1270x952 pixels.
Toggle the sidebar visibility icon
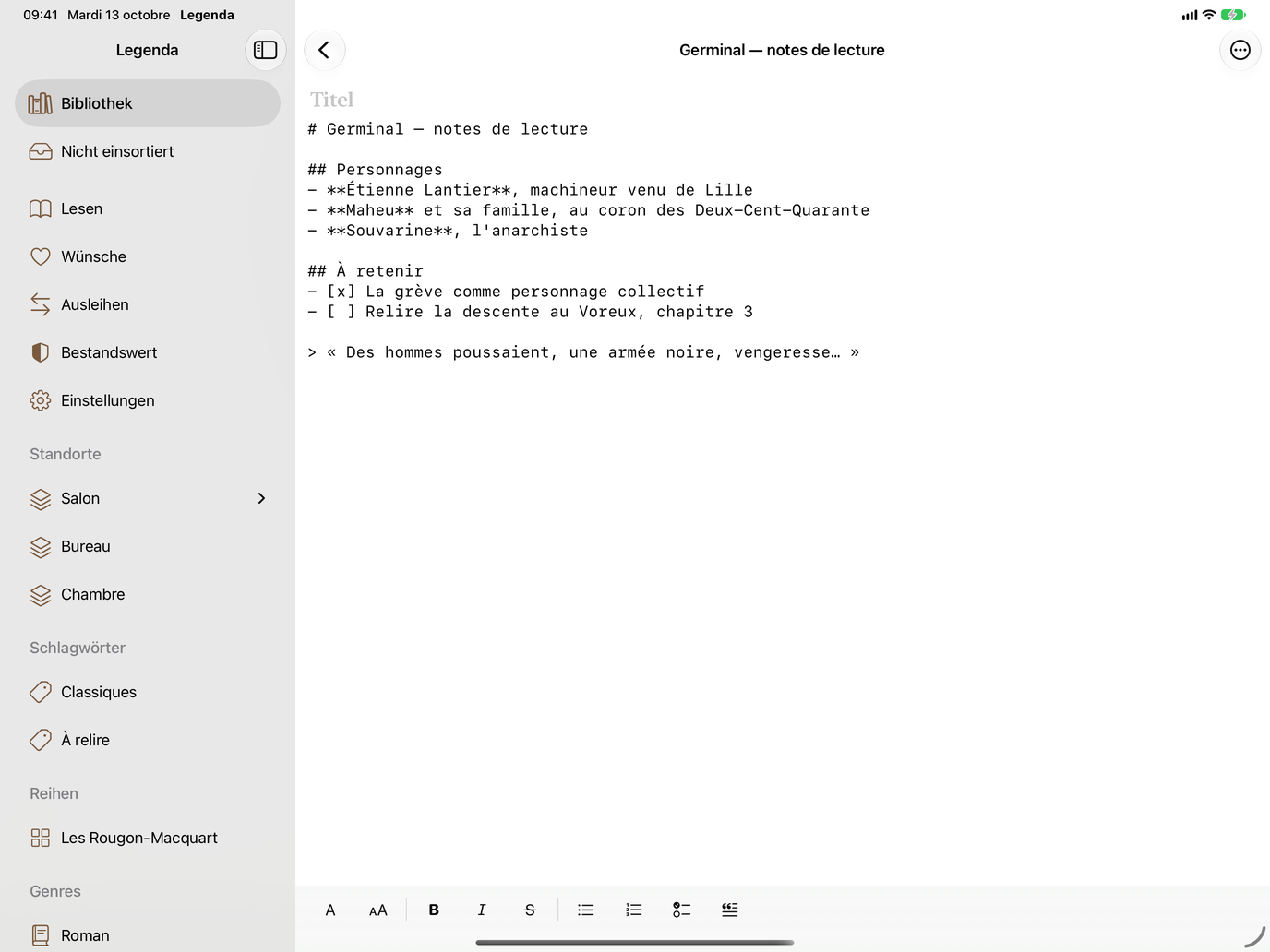click(x=266, y=50)
